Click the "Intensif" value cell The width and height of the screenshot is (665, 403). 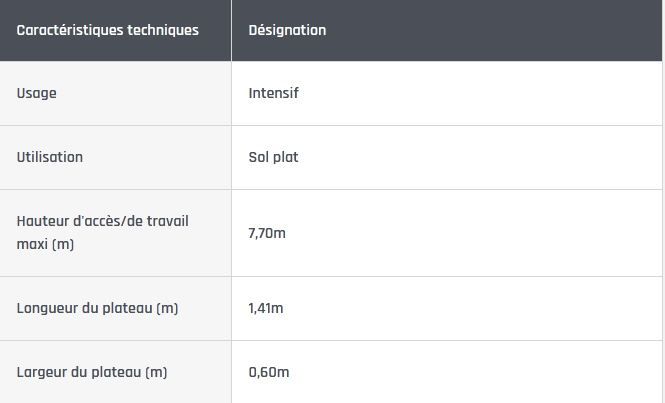point(273,93)
